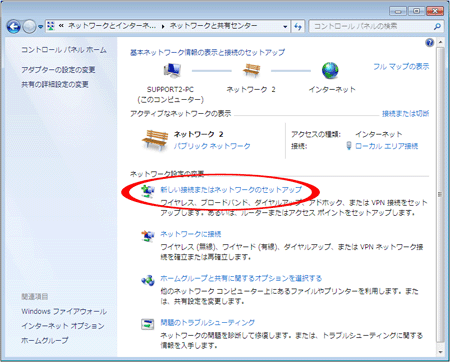Close the window
Screen dimensions: 450x362
coord(435,11)
